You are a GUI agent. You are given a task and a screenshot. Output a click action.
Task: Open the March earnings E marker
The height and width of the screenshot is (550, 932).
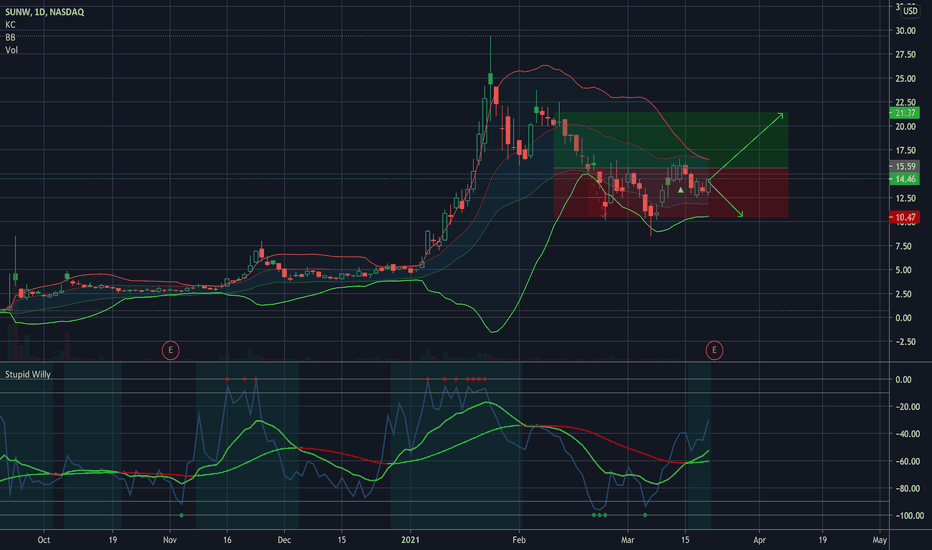tap(714, 350)
